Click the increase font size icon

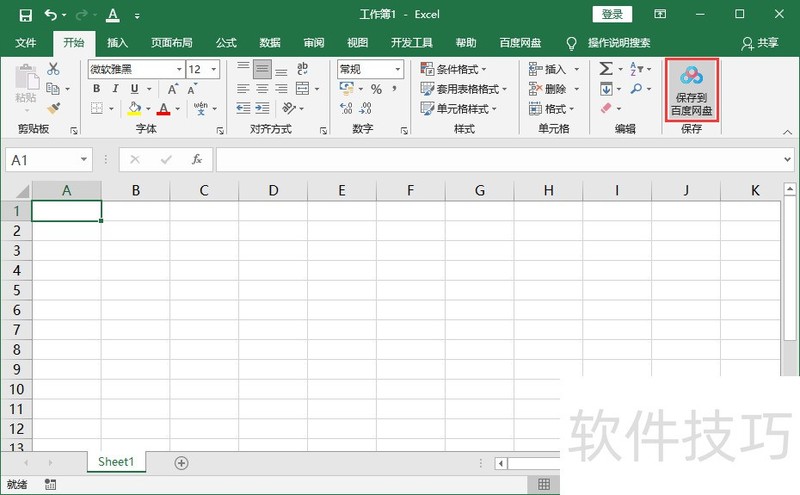coord(173,89)
